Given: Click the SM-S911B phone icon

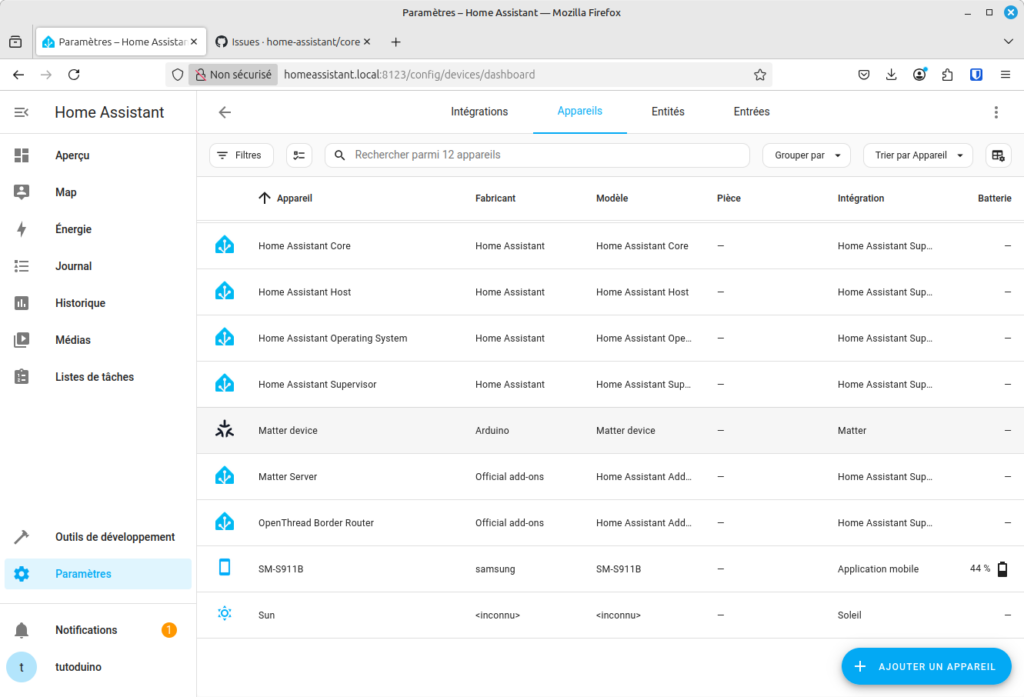Looking at the screenshot, I should coord(225,568).
